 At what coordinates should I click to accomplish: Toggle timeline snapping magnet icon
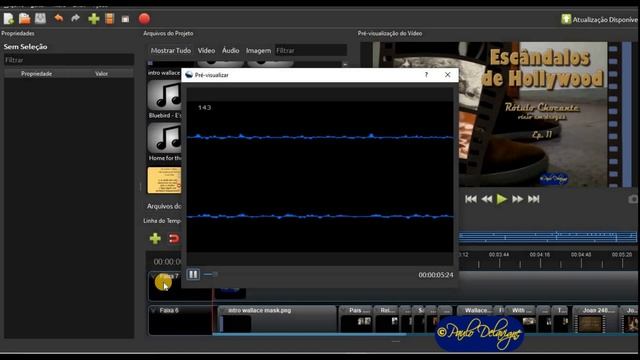(x=174, y=239)
